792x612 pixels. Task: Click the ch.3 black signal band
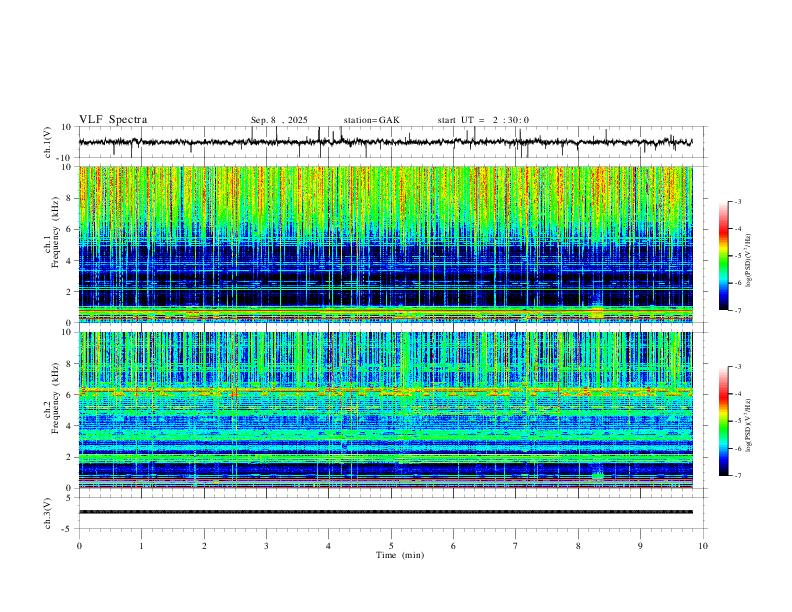click(x=385, y=512)
